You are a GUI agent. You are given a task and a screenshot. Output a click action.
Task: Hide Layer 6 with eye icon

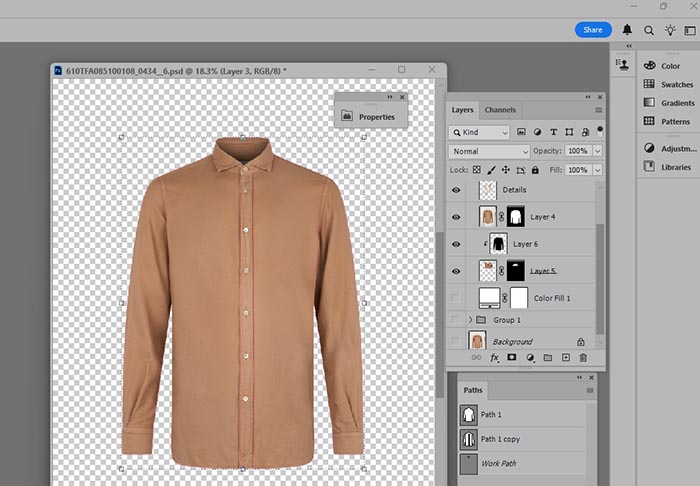pyautogui.click(x=456, y=245)
